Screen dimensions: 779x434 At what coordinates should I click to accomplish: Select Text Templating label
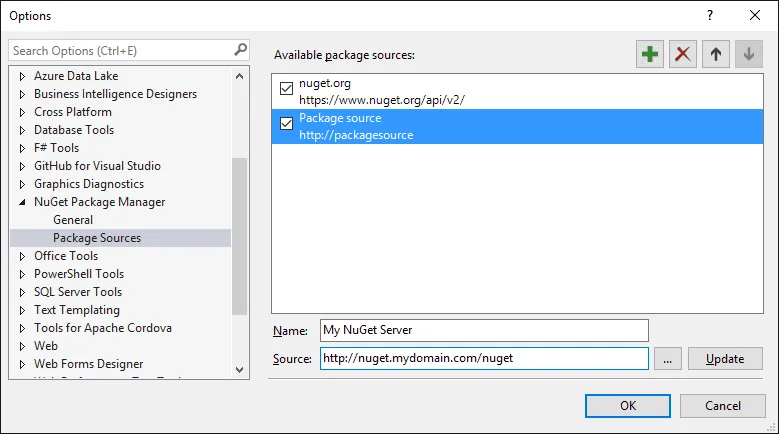click(x=77, y=310)
